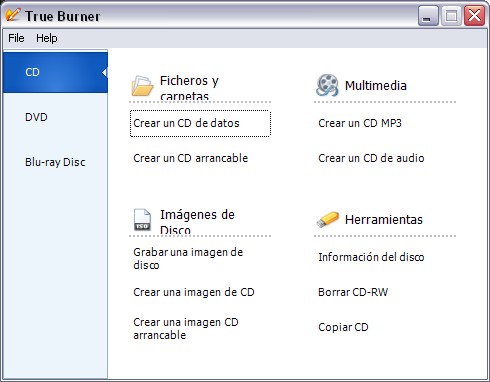Switch to the Blu-ray Disc tab
This screenshot has height=382, width=490.
(55, 162)
